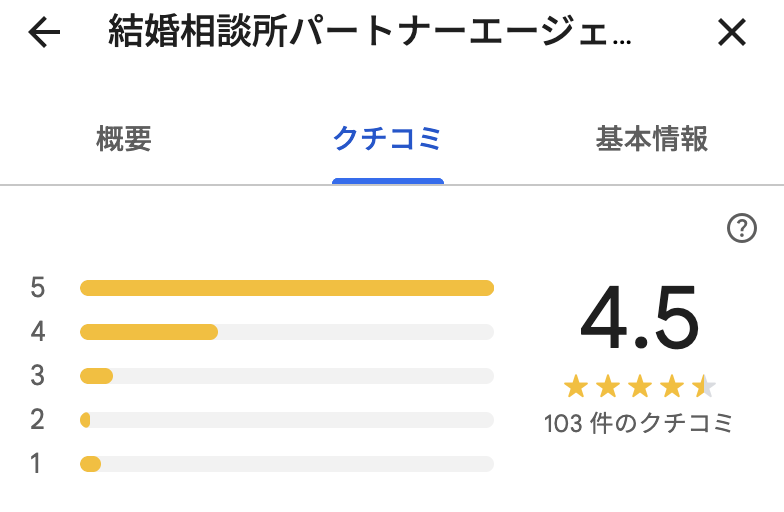Screen dimensions: 784x512
Task: Open the 基本情報 tab
Action: [652, 139]
